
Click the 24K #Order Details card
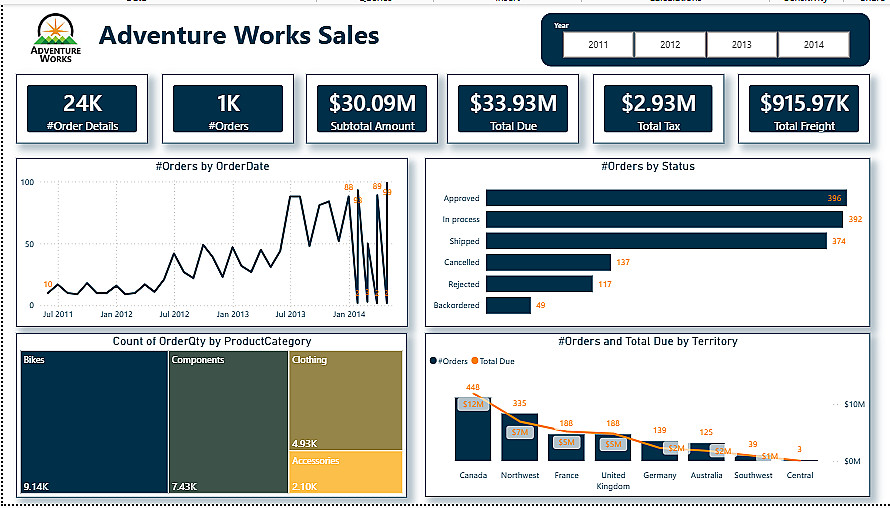click(82, 109)
